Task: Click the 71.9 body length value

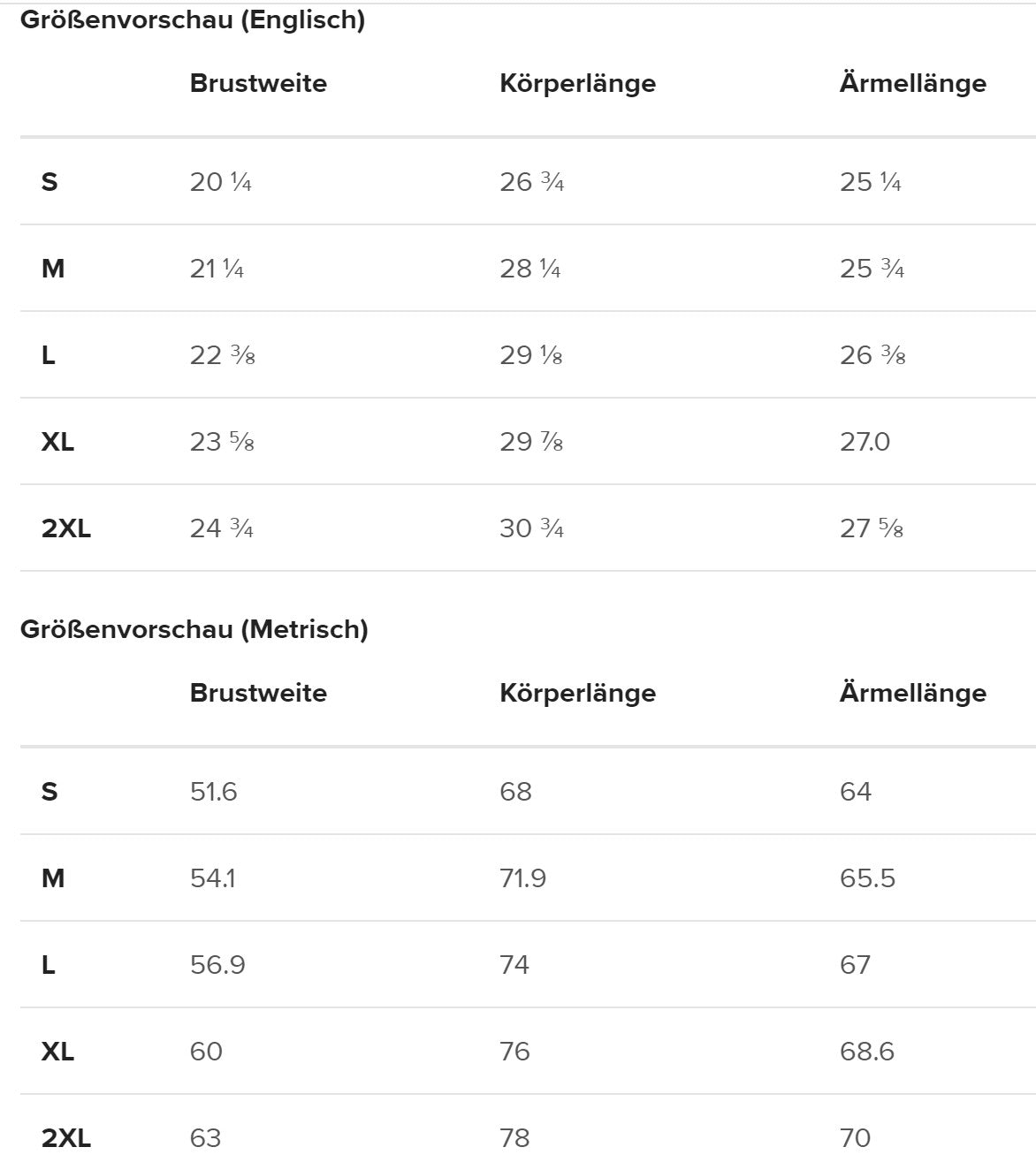Action: pos(522,878)
